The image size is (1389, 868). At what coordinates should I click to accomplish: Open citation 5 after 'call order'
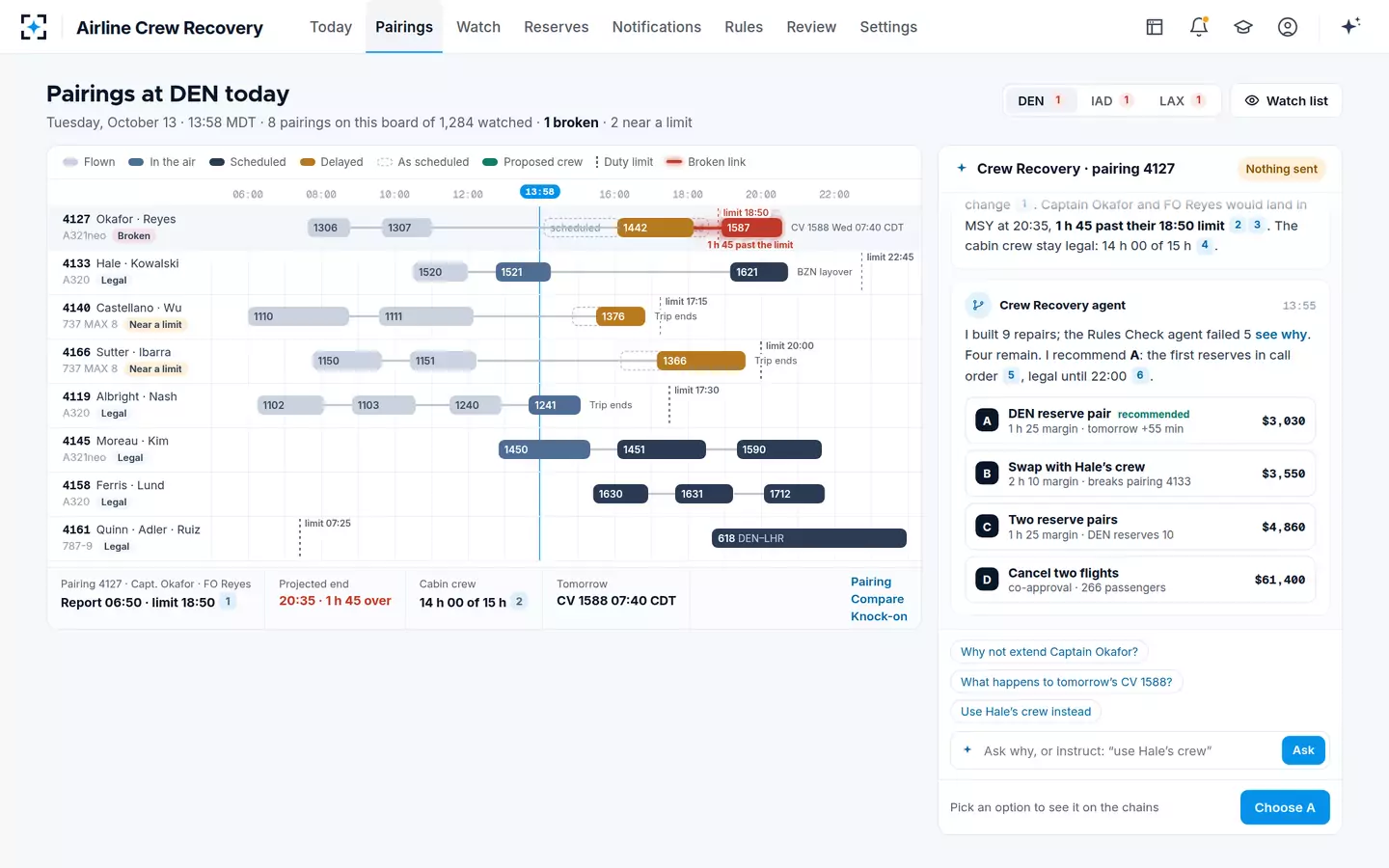pos(1011,376)
